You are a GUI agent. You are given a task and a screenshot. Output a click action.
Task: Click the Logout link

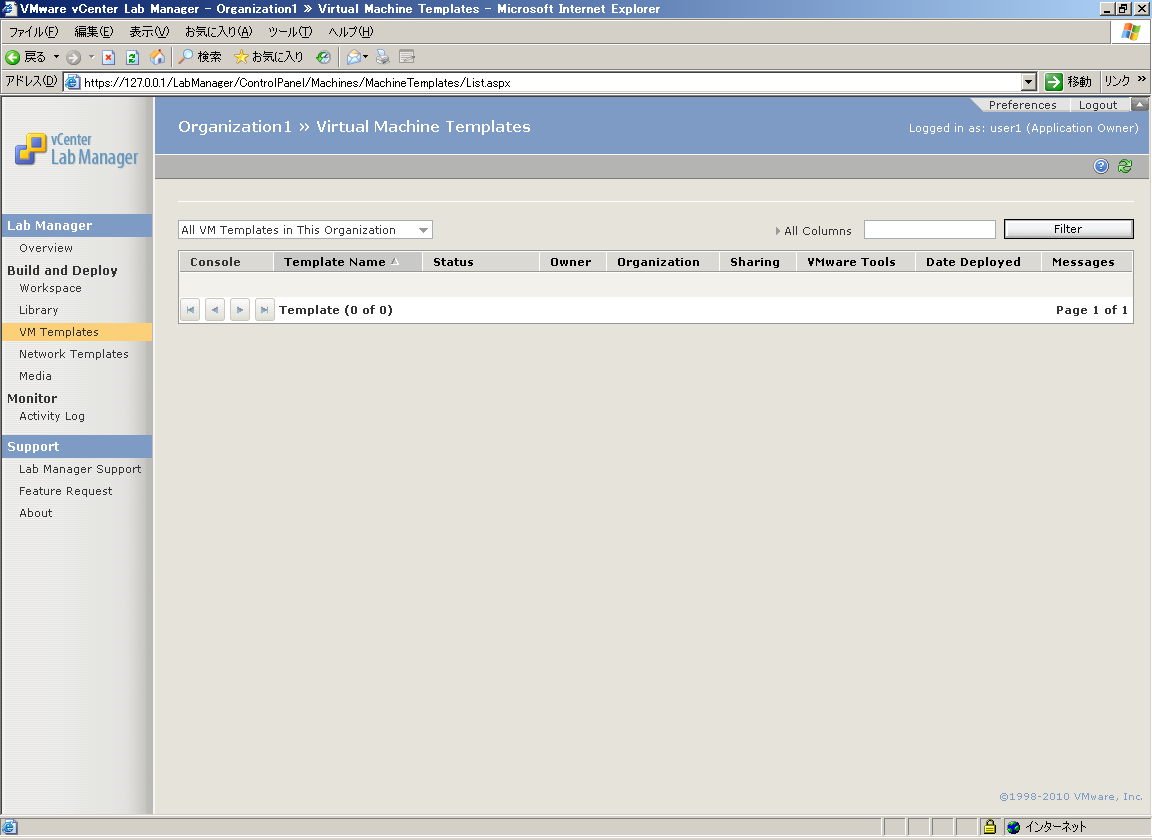pos(1098,105)
